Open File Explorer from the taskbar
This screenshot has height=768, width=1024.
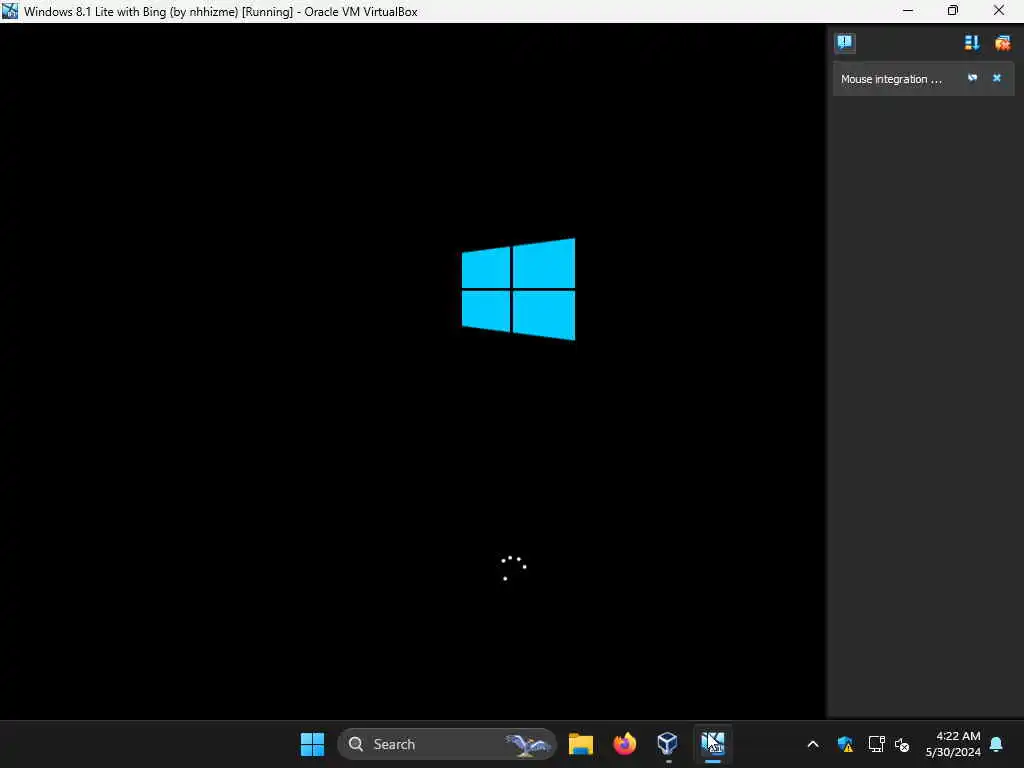point(581,744)
